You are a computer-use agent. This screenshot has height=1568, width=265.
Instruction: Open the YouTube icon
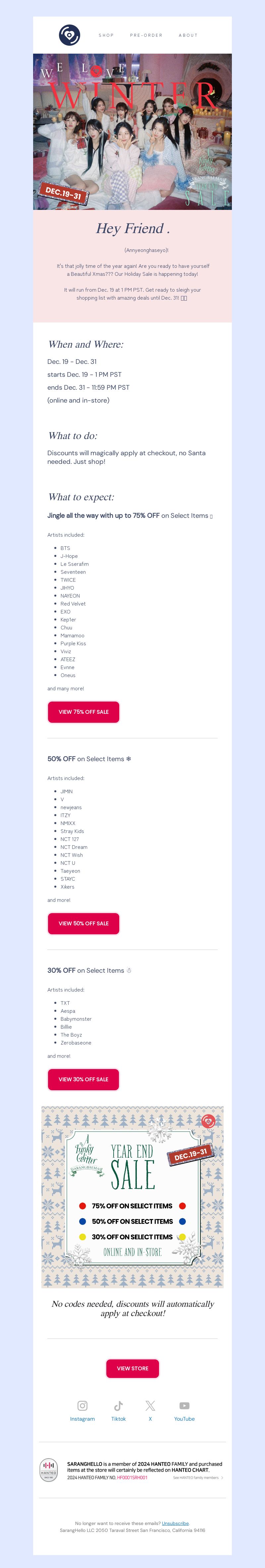pos(184,1405)
